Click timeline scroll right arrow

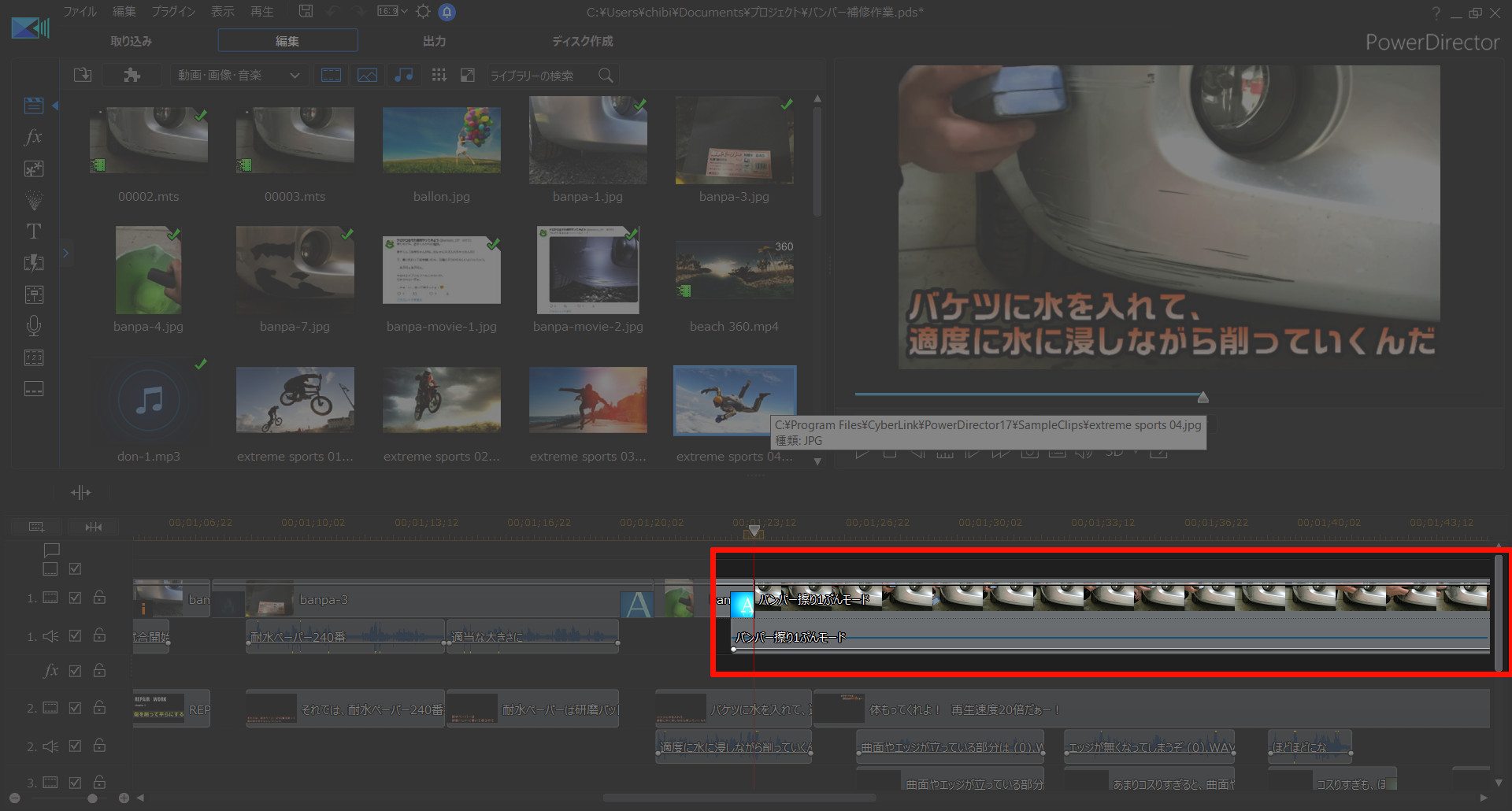(x=1484, y=798)
